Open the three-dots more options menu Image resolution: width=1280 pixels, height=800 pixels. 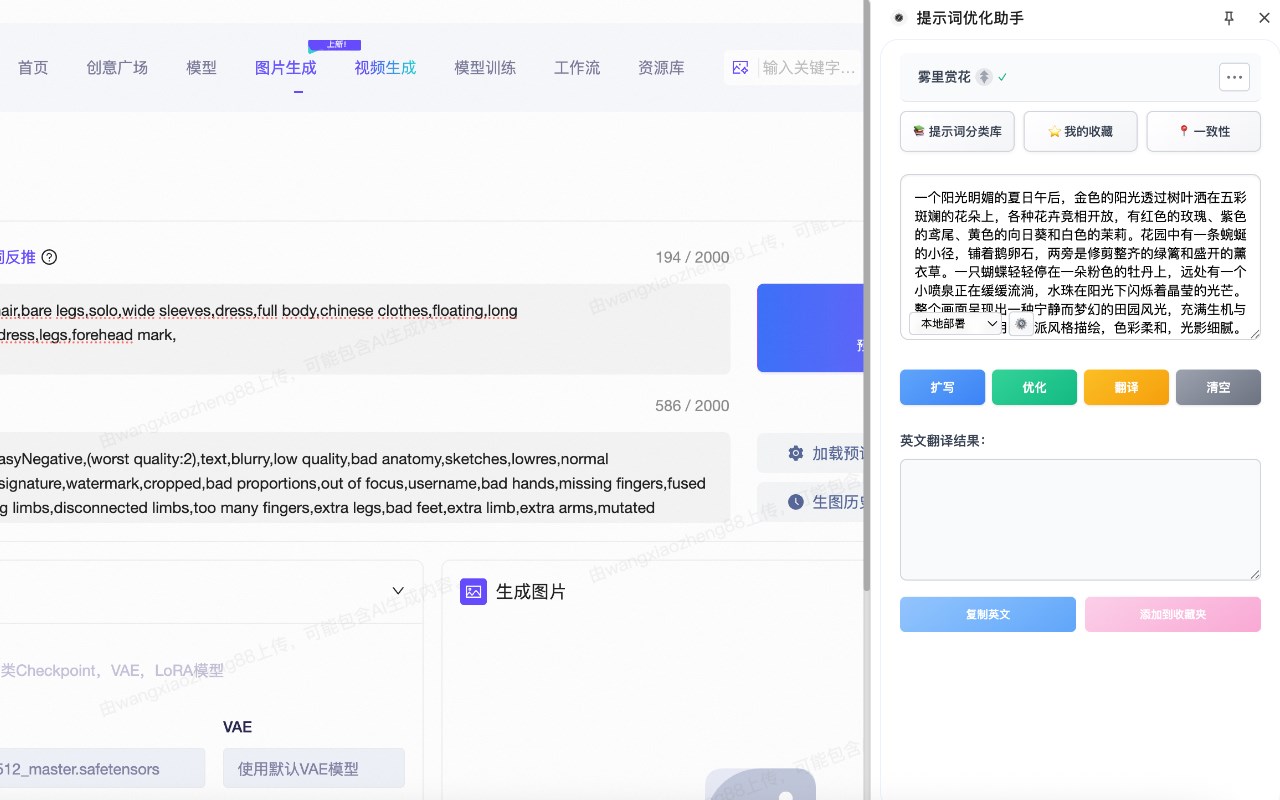pos(1234,77)
